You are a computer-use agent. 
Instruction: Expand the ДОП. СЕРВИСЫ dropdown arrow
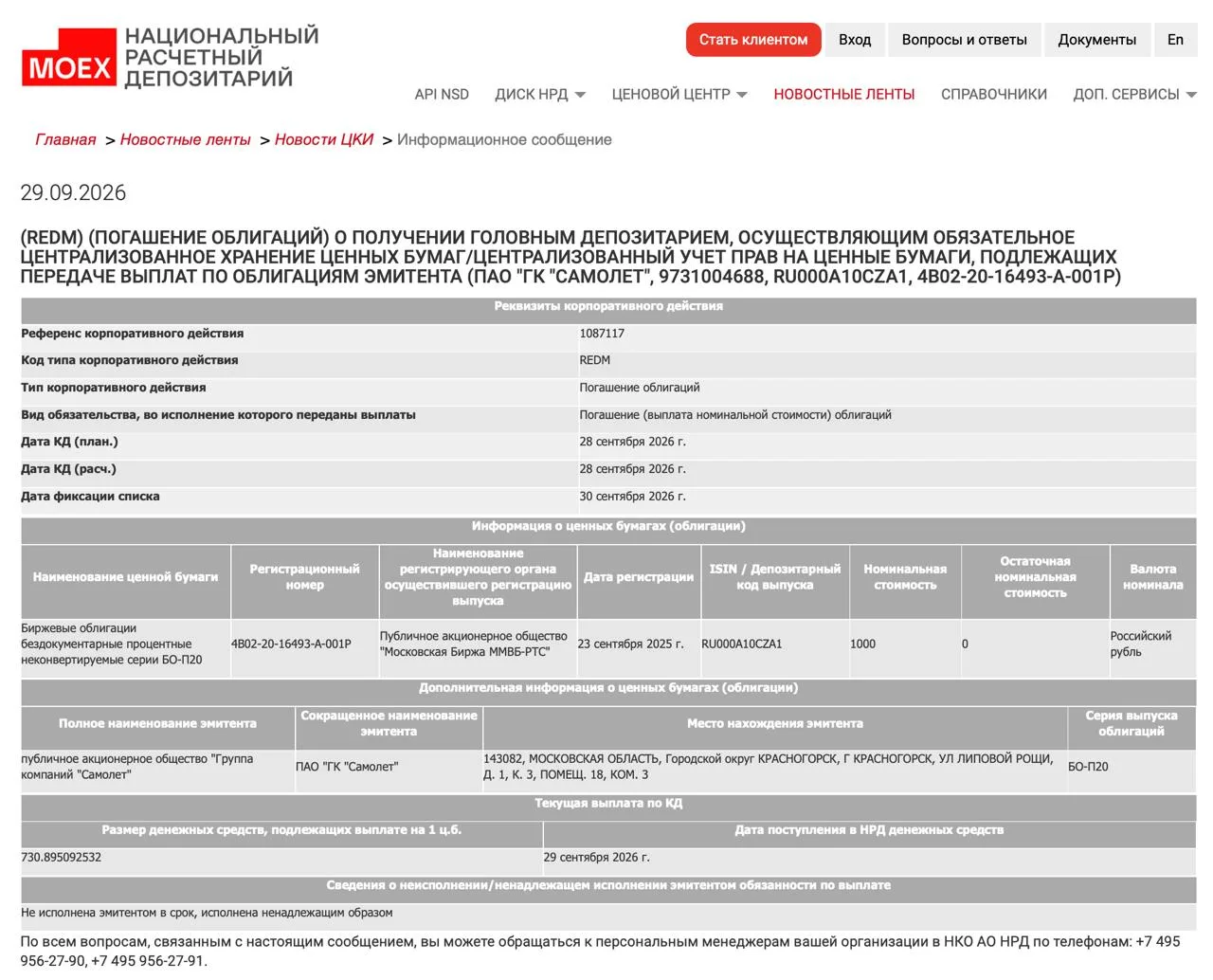[x=1191, y=95]
